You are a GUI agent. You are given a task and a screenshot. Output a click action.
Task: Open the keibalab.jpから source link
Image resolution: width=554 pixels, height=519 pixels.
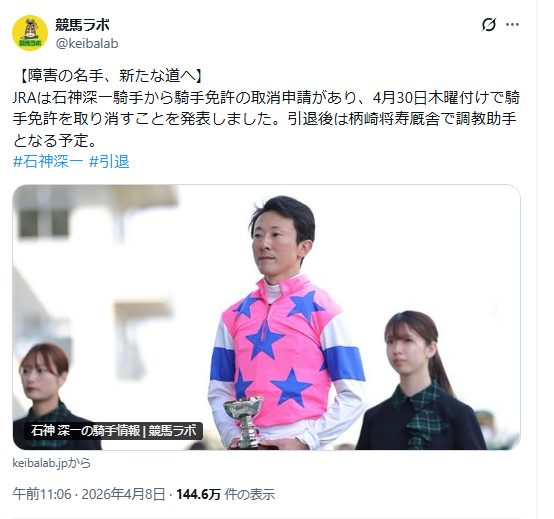52,462
